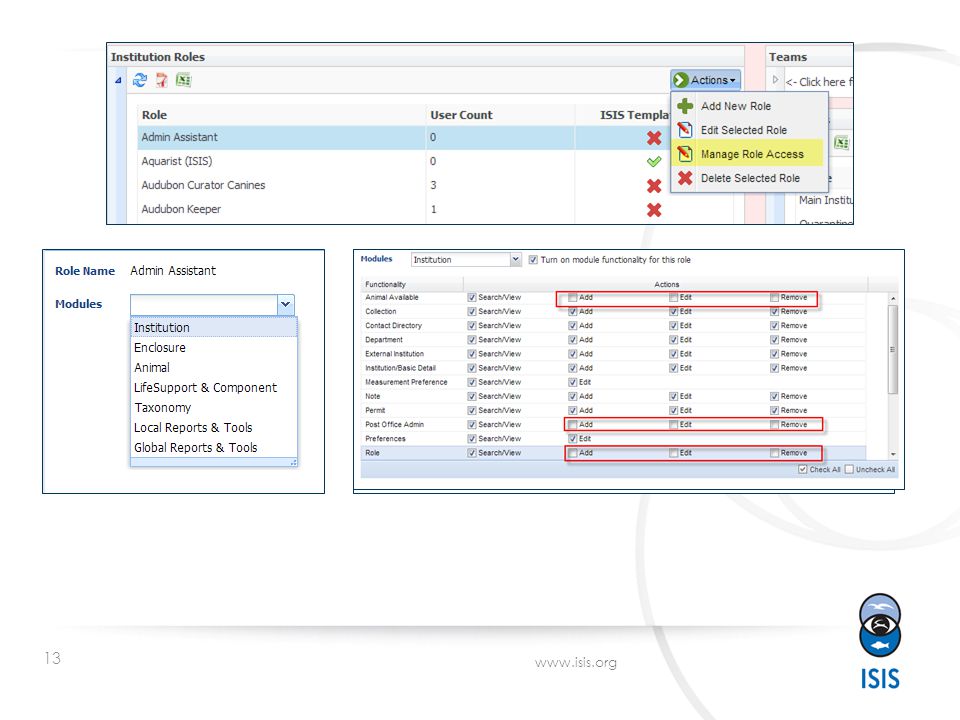Choose Add New Role from Actions menu
This screenshot has width=960, height=720.
(x=749, y=106)
